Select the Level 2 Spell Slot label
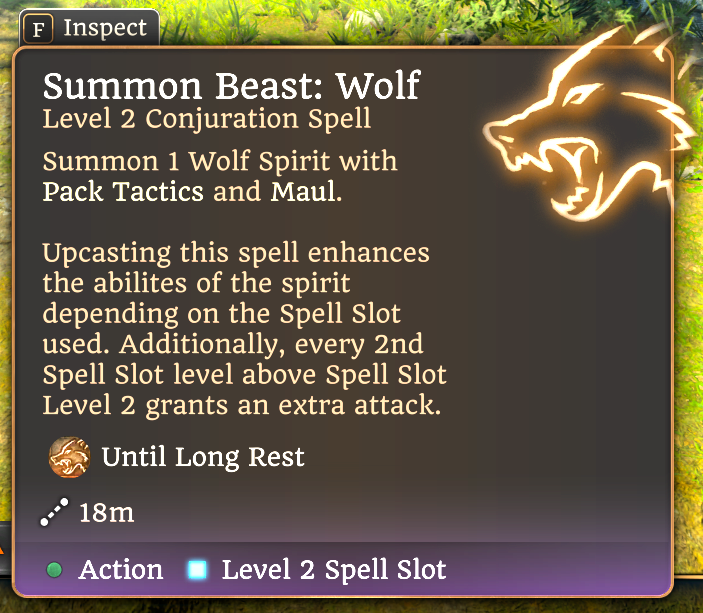Image resolution: width=703 pixels, height=613 pixels. (334, 570)
